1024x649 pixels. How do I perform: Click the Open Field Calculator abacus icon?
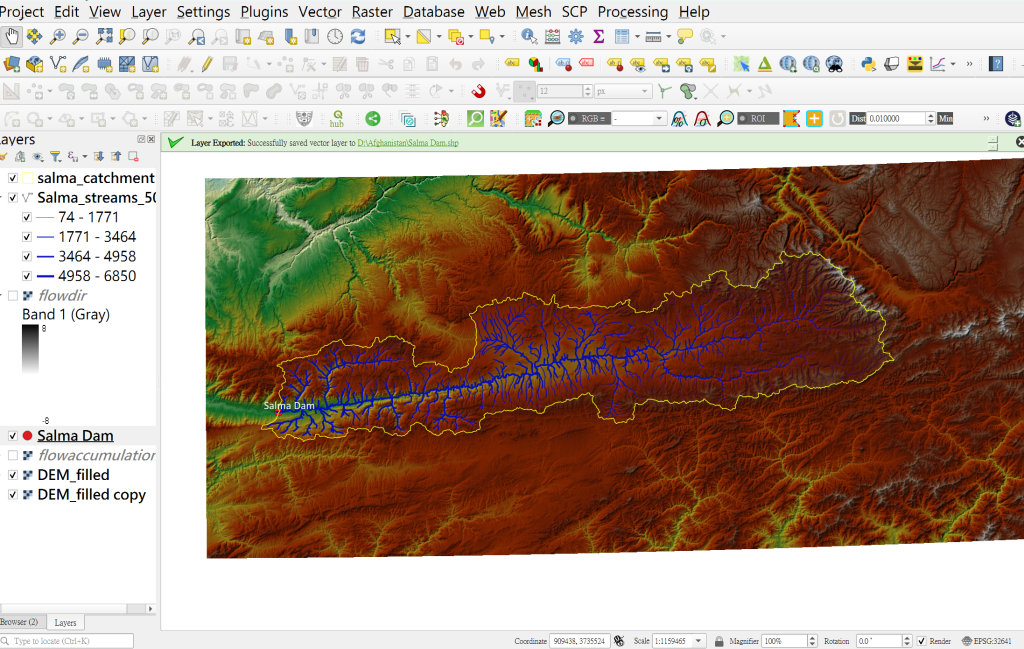(x=552, y=37)
